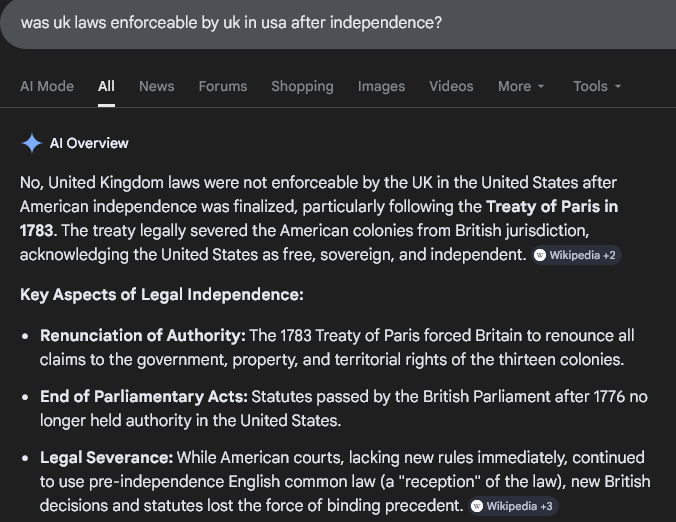Image resolution: width=676 pixels, height=522 pixels.
Task: Open the Images tab
Action: coord(382,86)
